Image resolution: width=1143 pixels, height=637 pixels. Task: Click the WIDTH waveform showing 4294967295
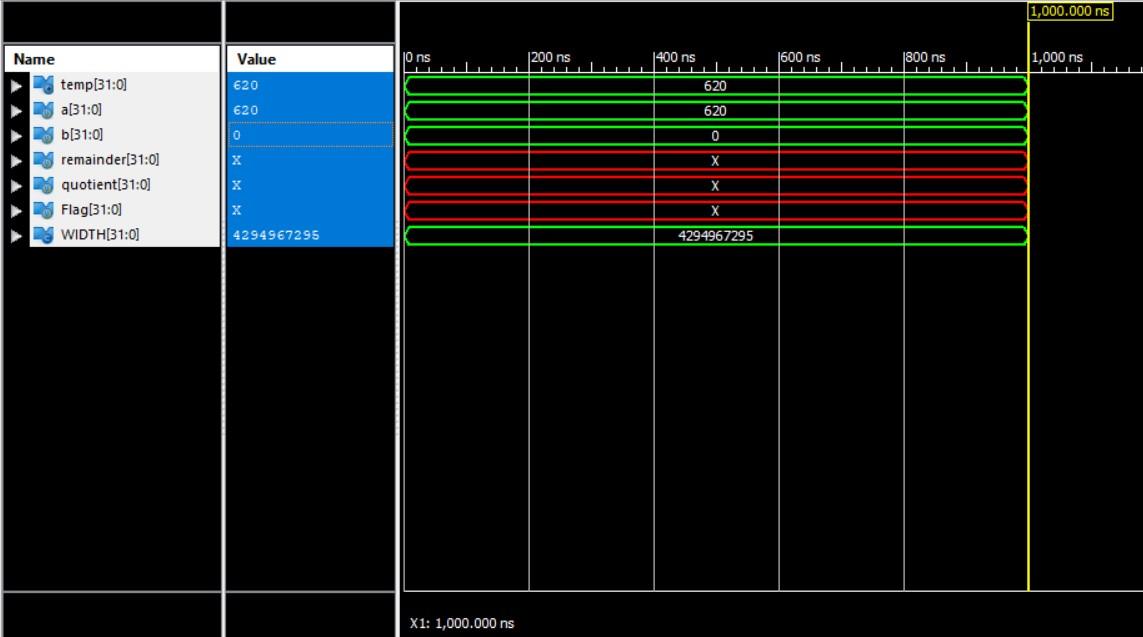click(716, 235)
